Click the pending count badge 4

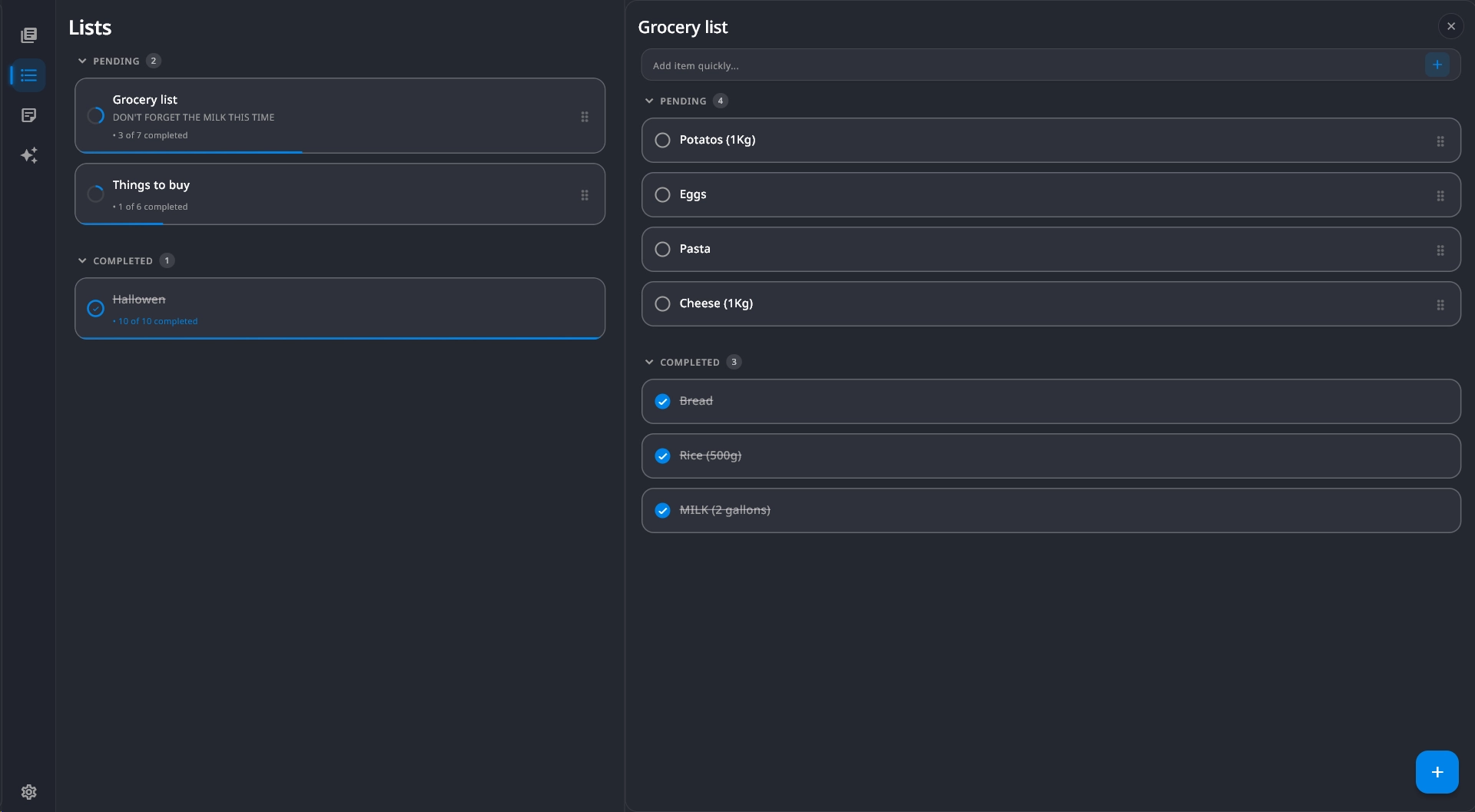pos(721,101)
